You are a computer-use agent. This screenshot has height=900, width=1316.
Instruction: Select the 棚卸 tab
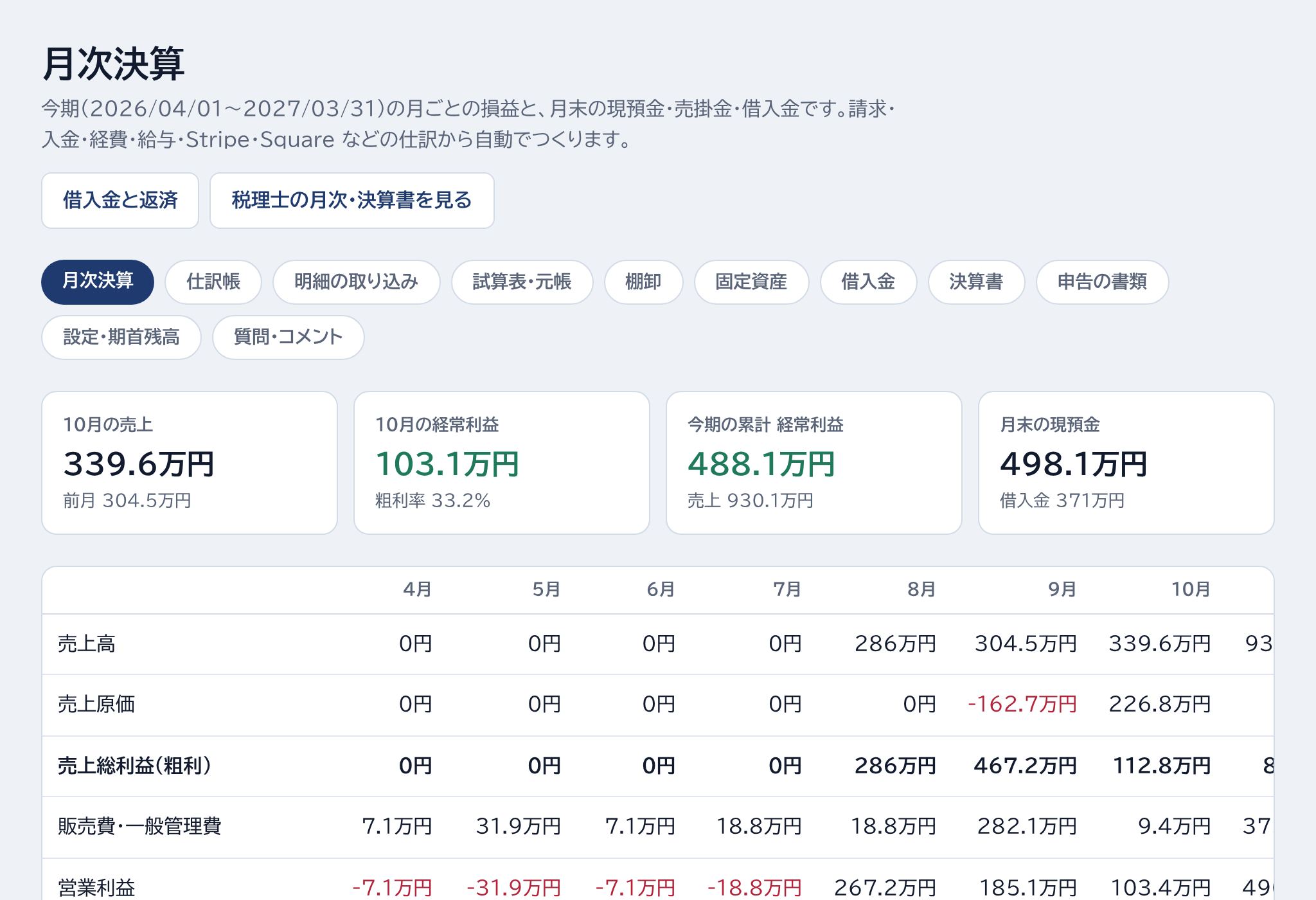pos(643,282)
